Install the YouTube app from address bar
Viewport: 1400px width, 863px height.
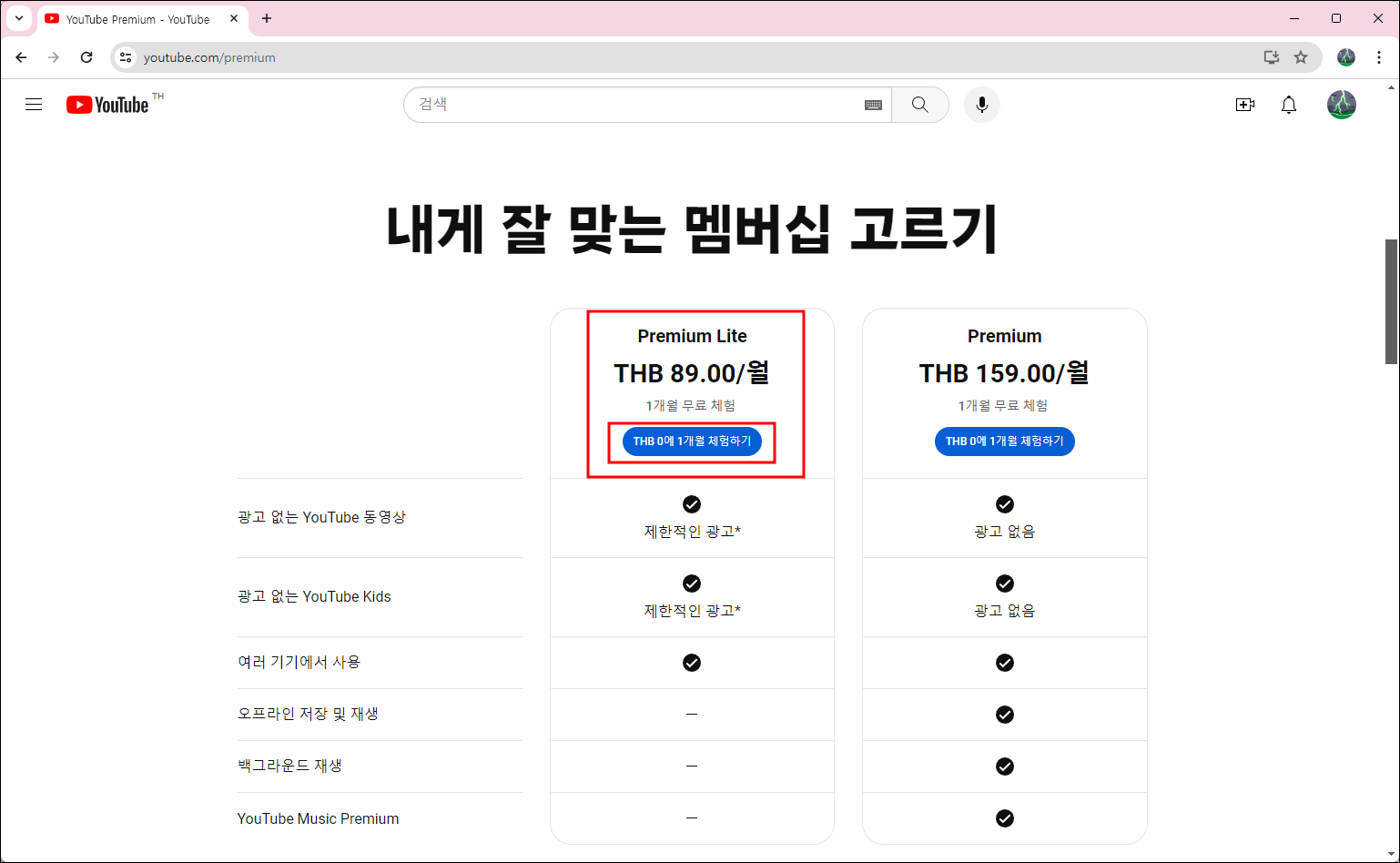[1272, 57]
